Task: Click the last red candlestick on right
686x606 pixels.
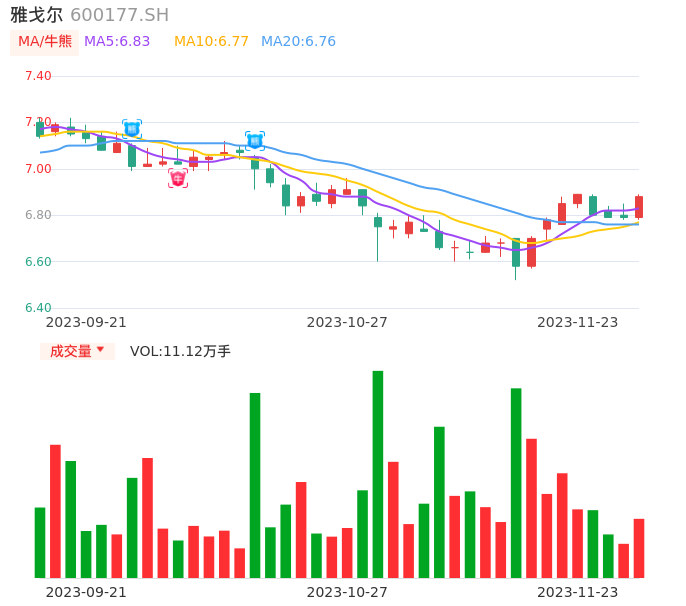Action: (639, 207)
